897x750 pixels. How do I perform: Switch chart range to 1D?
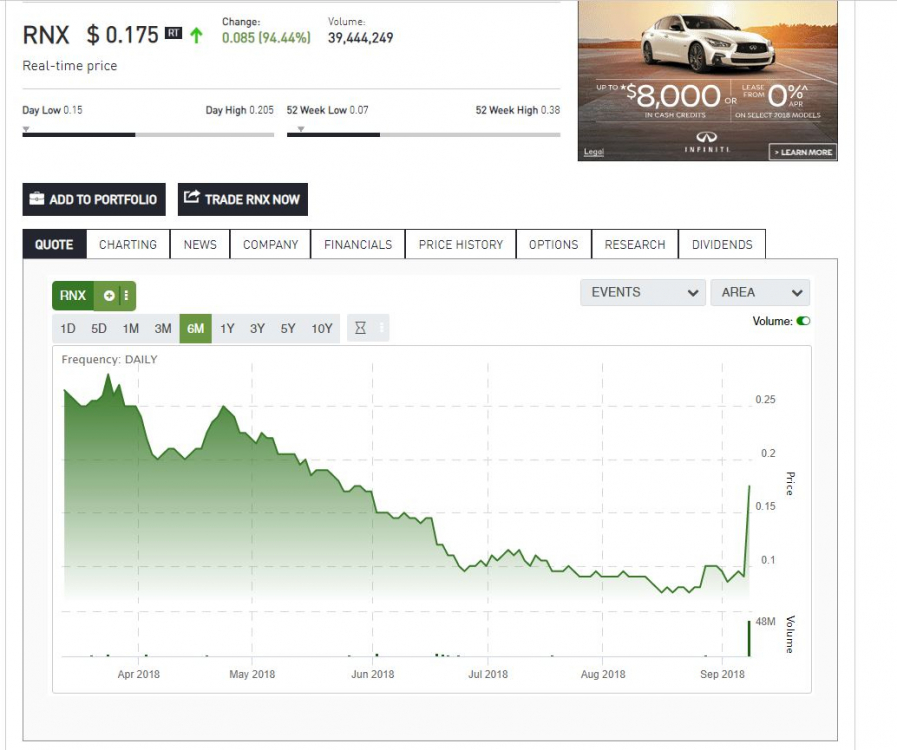click(68, 328)
